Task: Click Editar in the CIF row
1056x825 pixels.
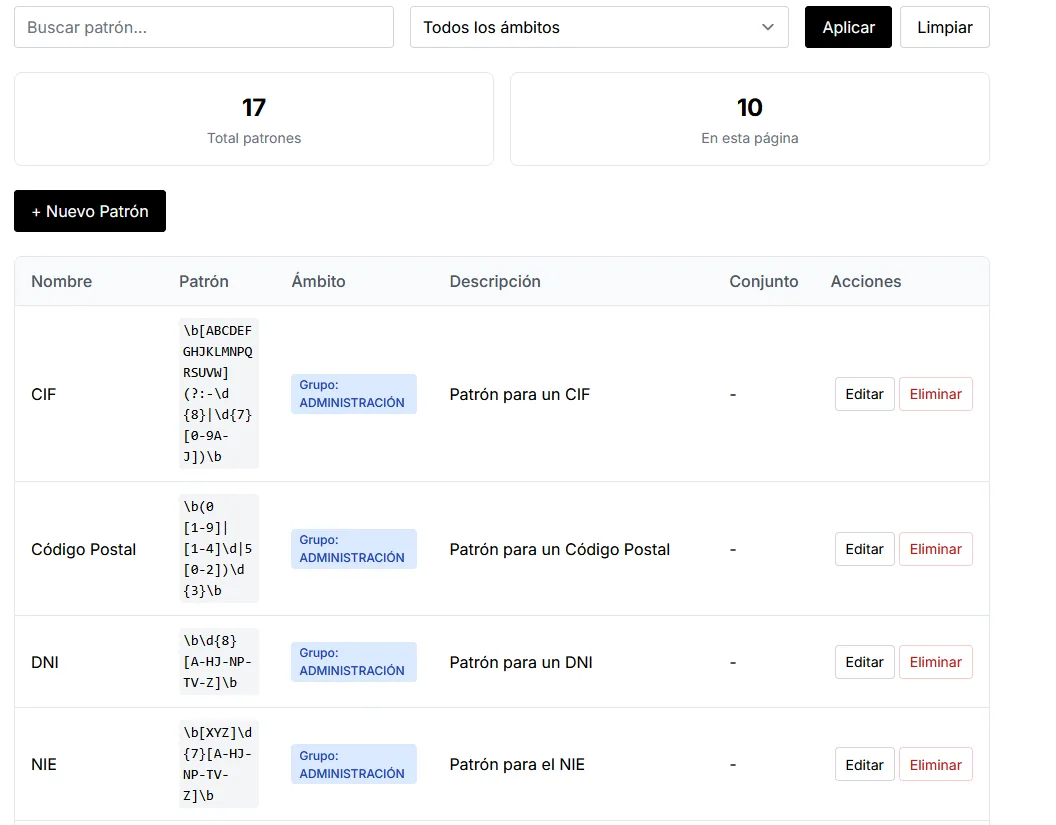Action: point(864,394)
